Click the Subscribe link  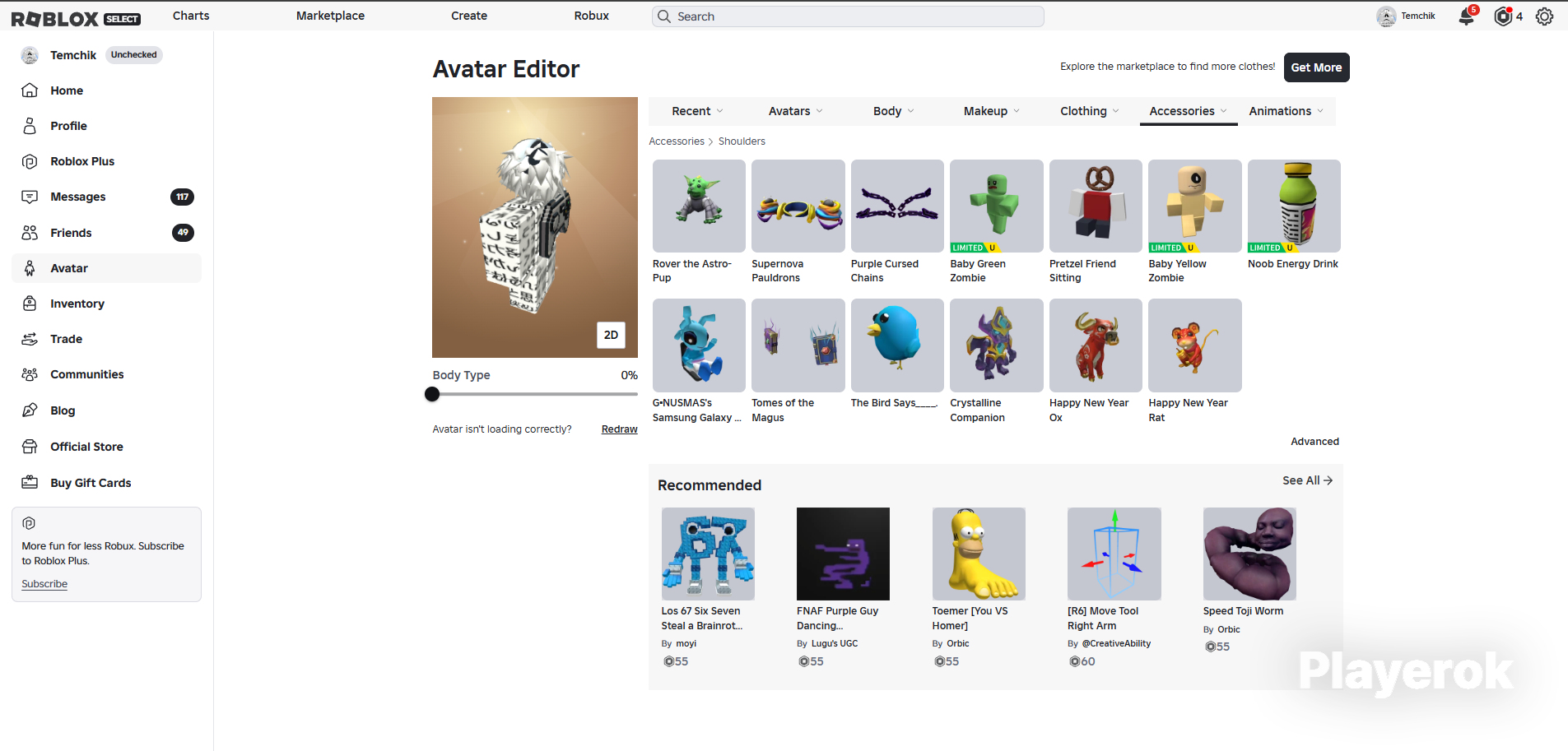click(x=44, y=584)
